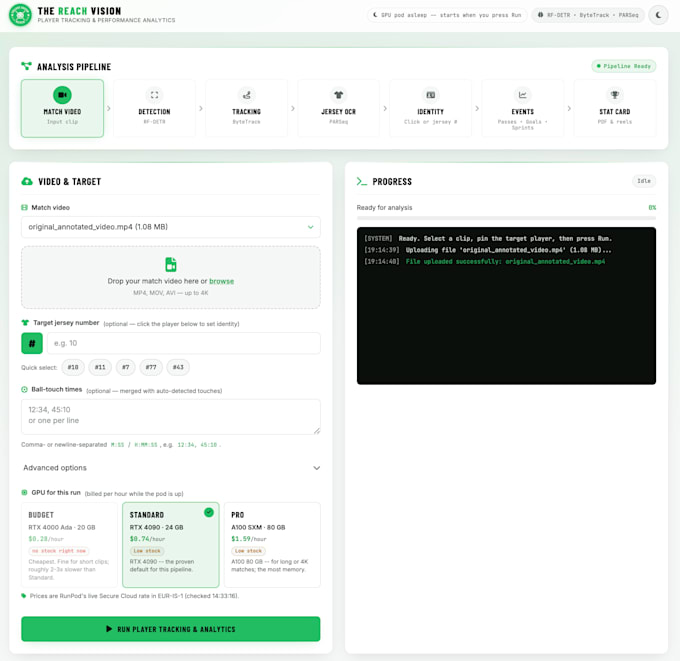680x661 pixels.
Task: Select the Events pipeline step
Action: coord(523,108)
